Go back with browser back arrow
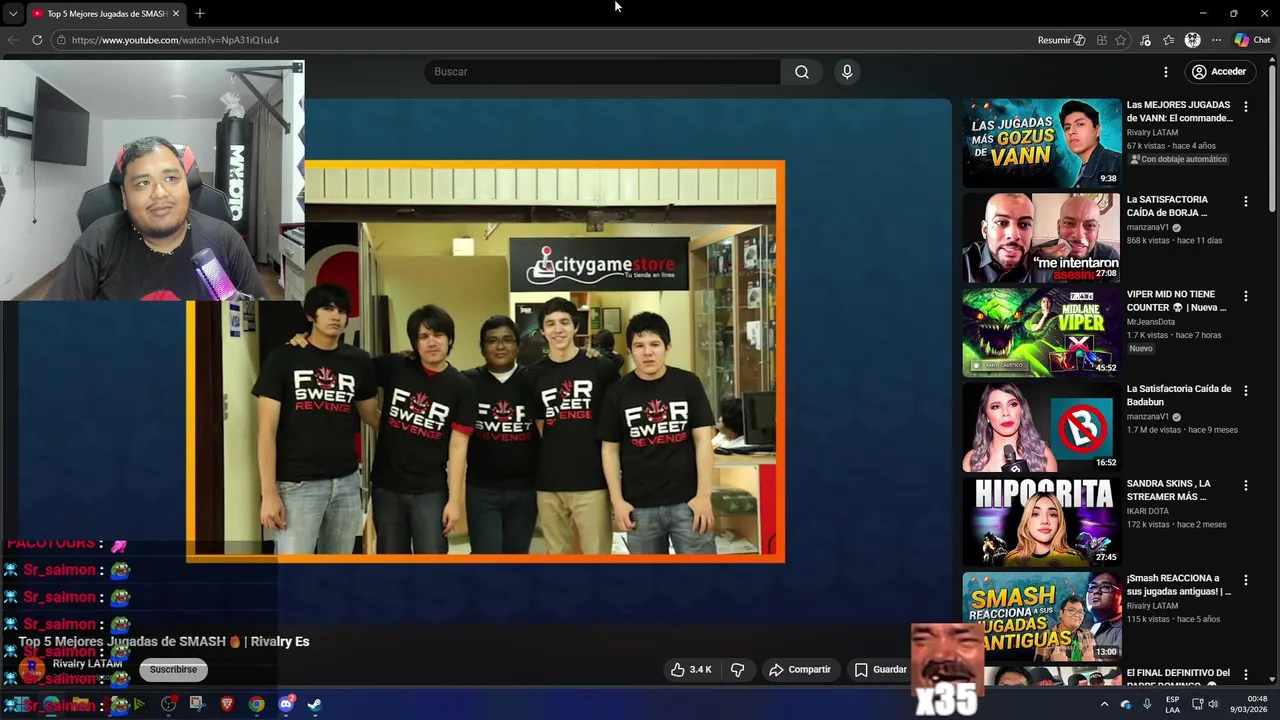1280x720 pixels. (12, 40)
